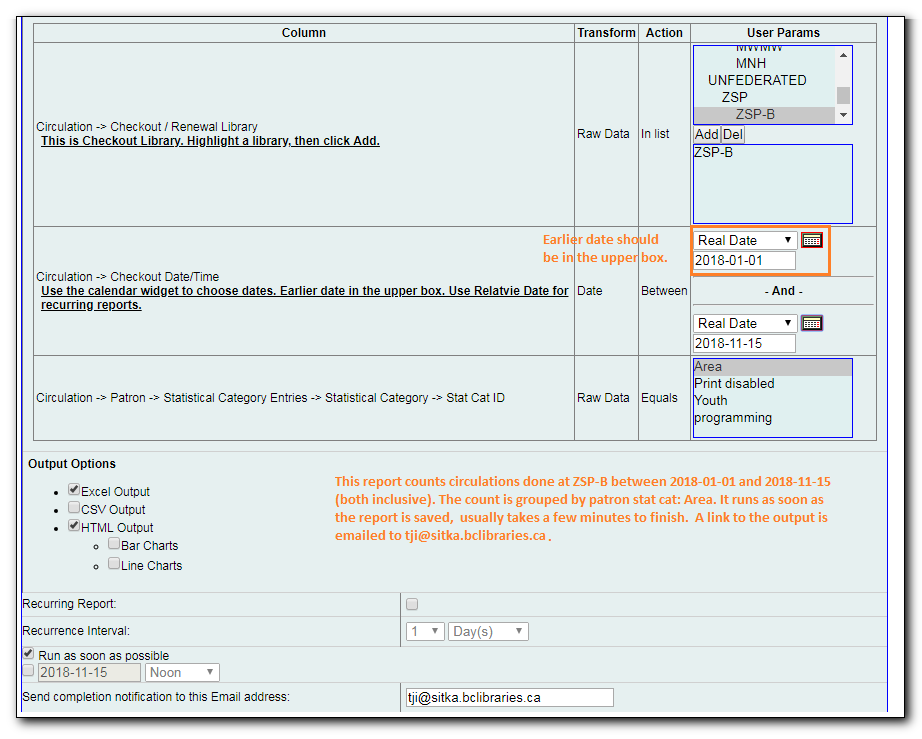Enable Line Charts option
922x739 pixels.
point(114,564)
